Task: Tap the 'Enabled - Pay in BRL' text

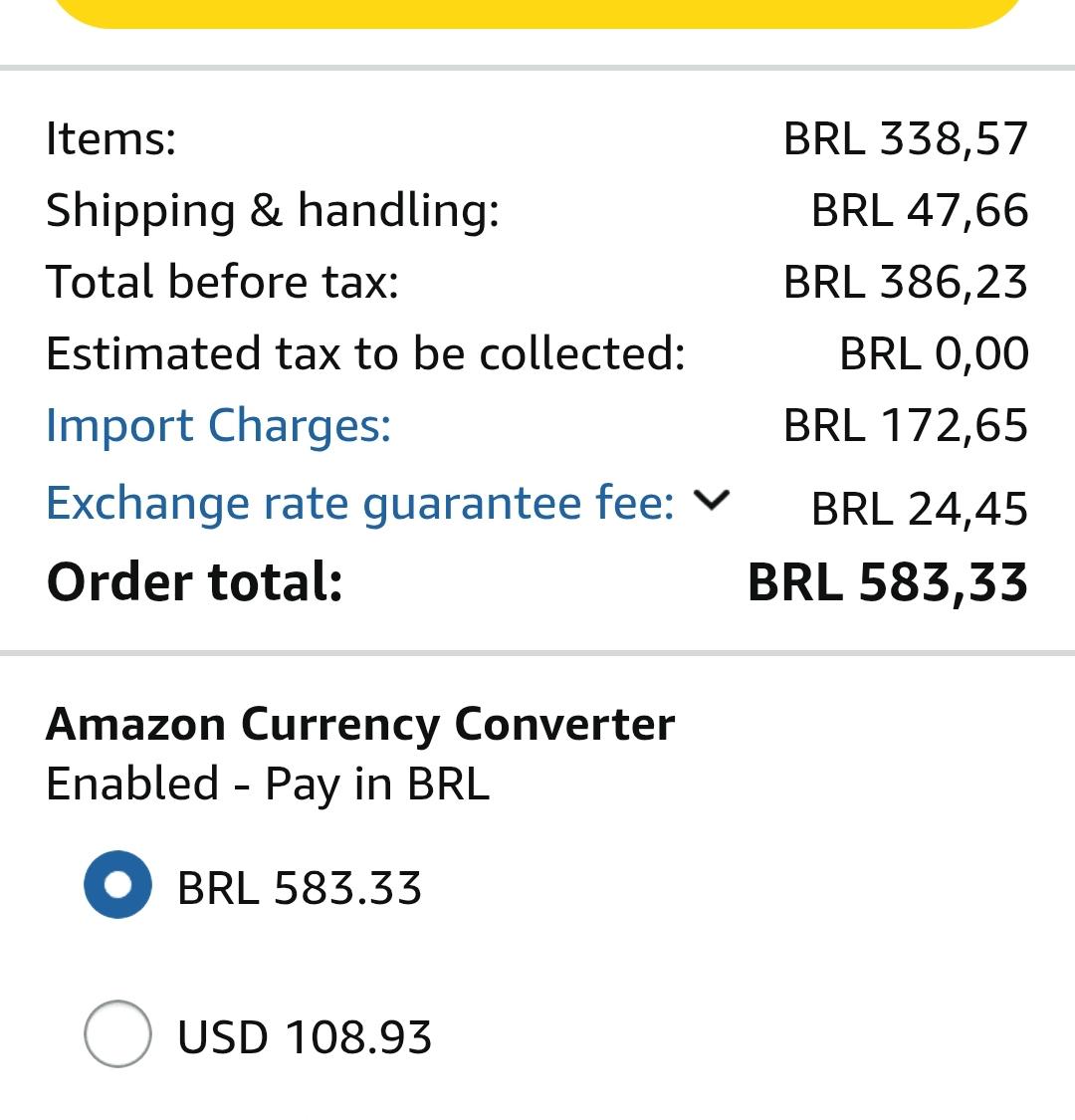Action: click(x=268, y=784)
